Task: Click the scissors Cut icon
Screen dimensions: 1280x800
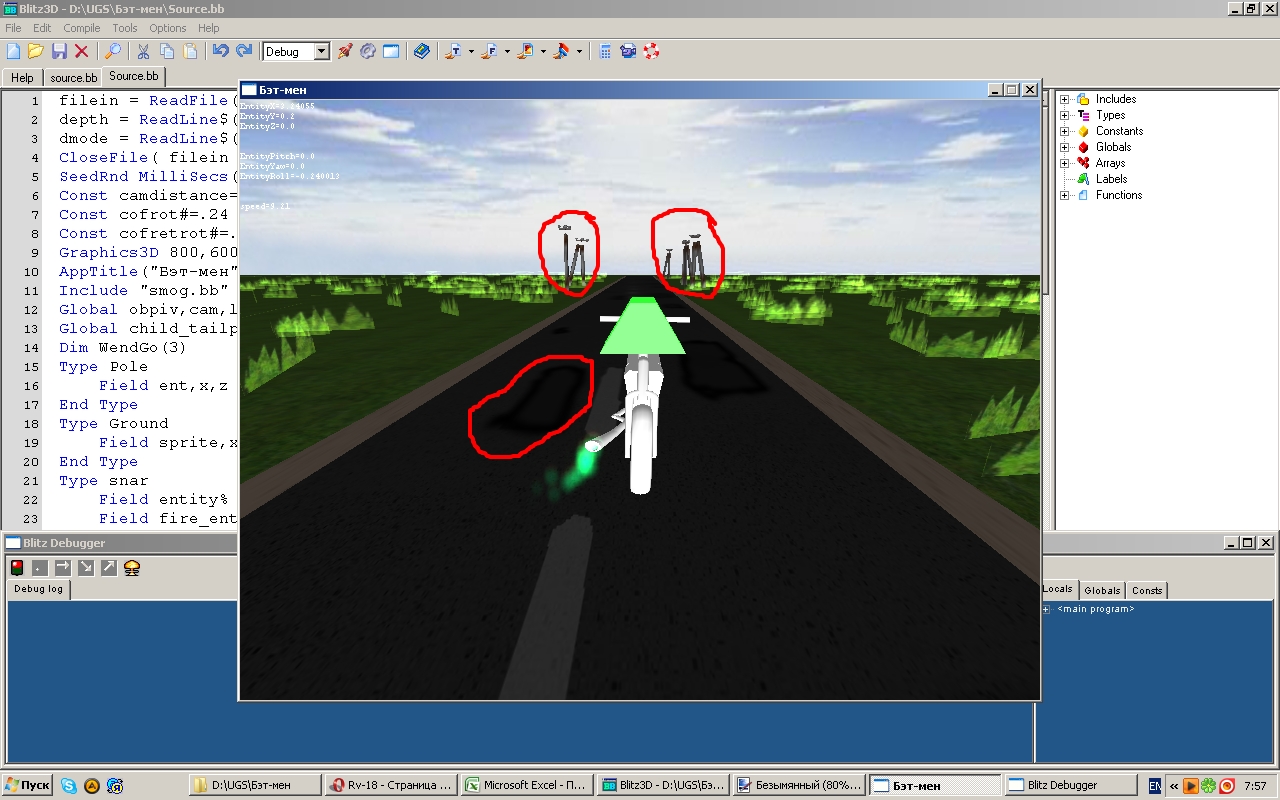Action: [143, 51]
